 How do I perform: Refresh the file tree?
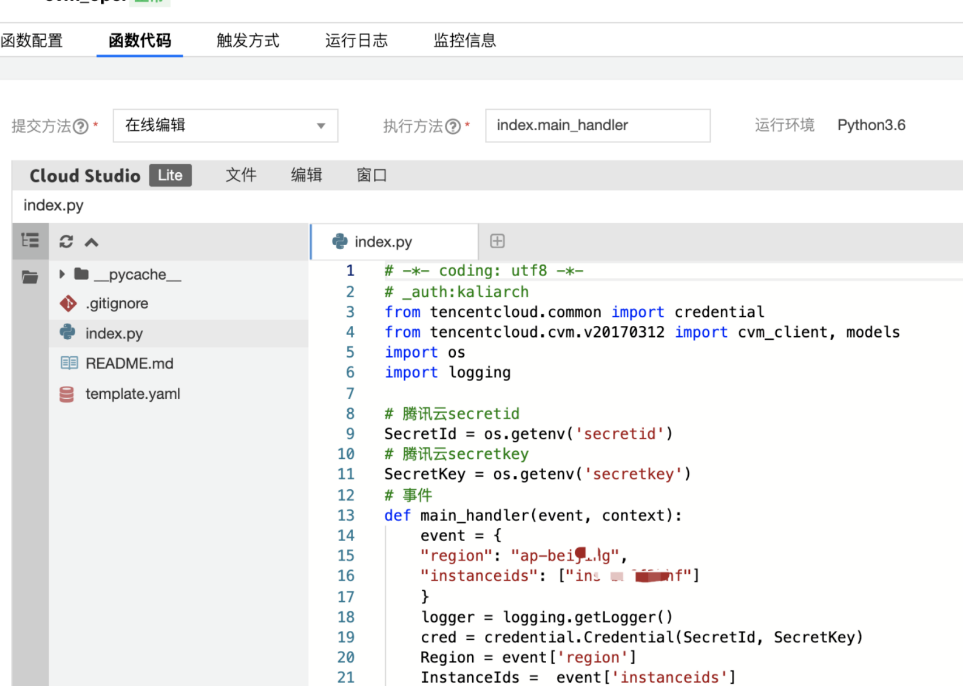[66, 241]
